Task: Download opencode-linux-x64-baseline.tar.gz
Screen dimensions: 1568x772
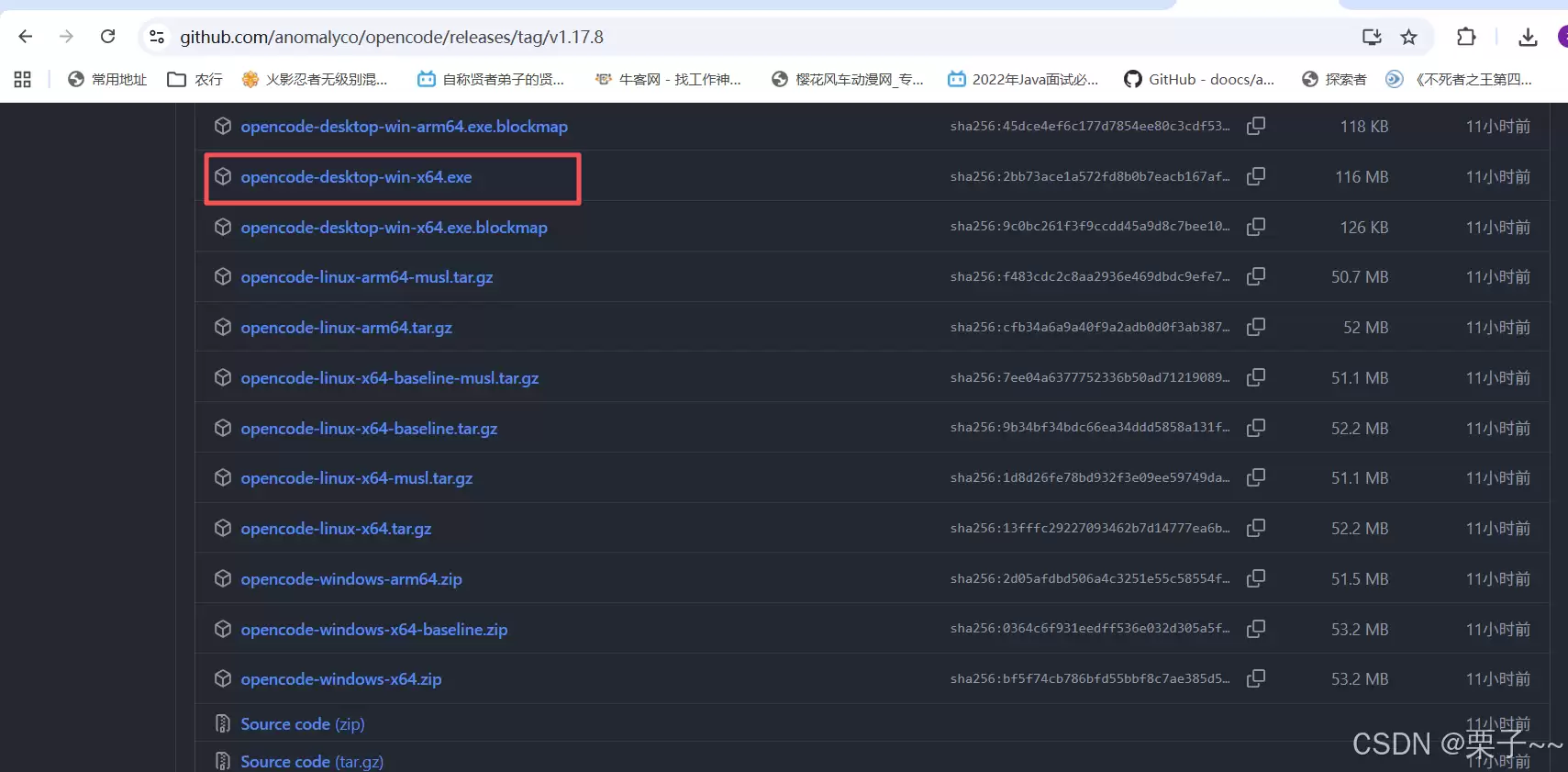Action: 369,429
